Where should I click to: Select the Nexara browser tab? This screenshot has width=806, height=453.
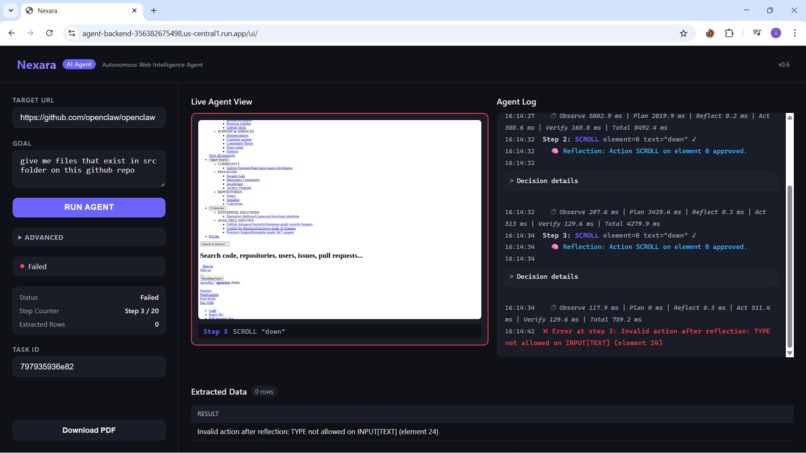click(x=82, y=10)
